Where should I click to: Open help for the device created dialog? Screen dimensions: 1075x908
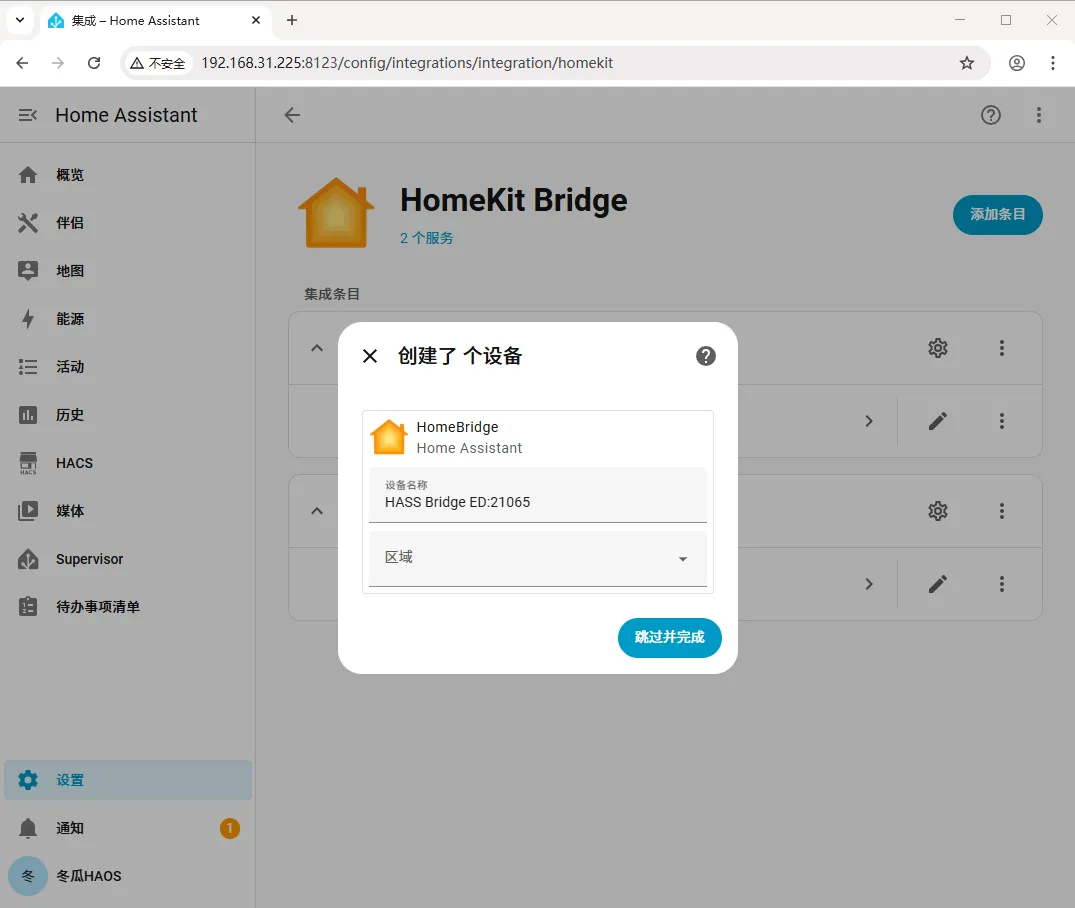pos(705,356)
